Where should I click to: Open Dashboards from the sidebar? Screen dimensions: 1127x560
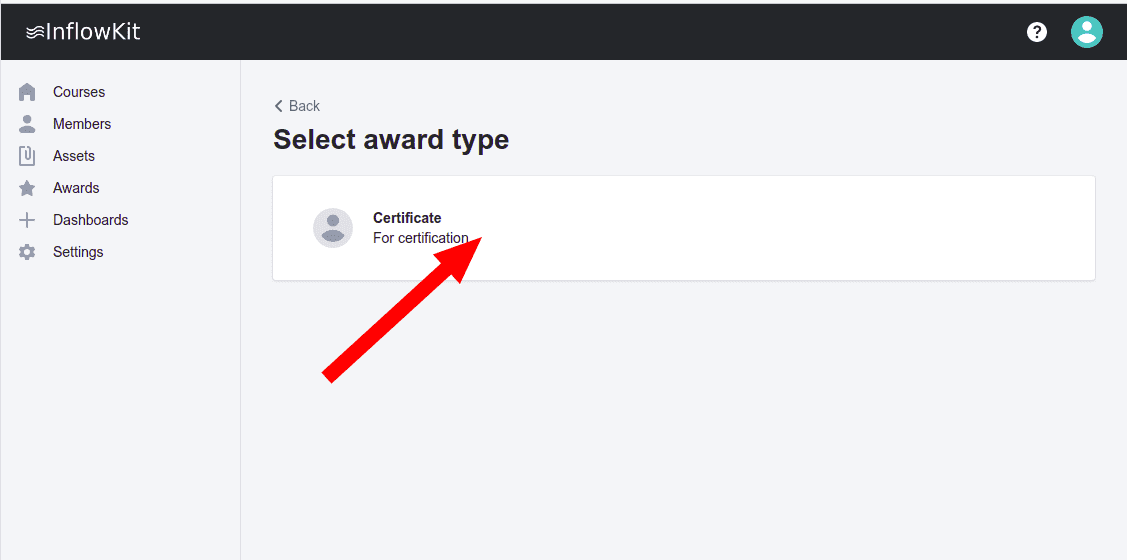pyautogui.click(x=91, y=220)
